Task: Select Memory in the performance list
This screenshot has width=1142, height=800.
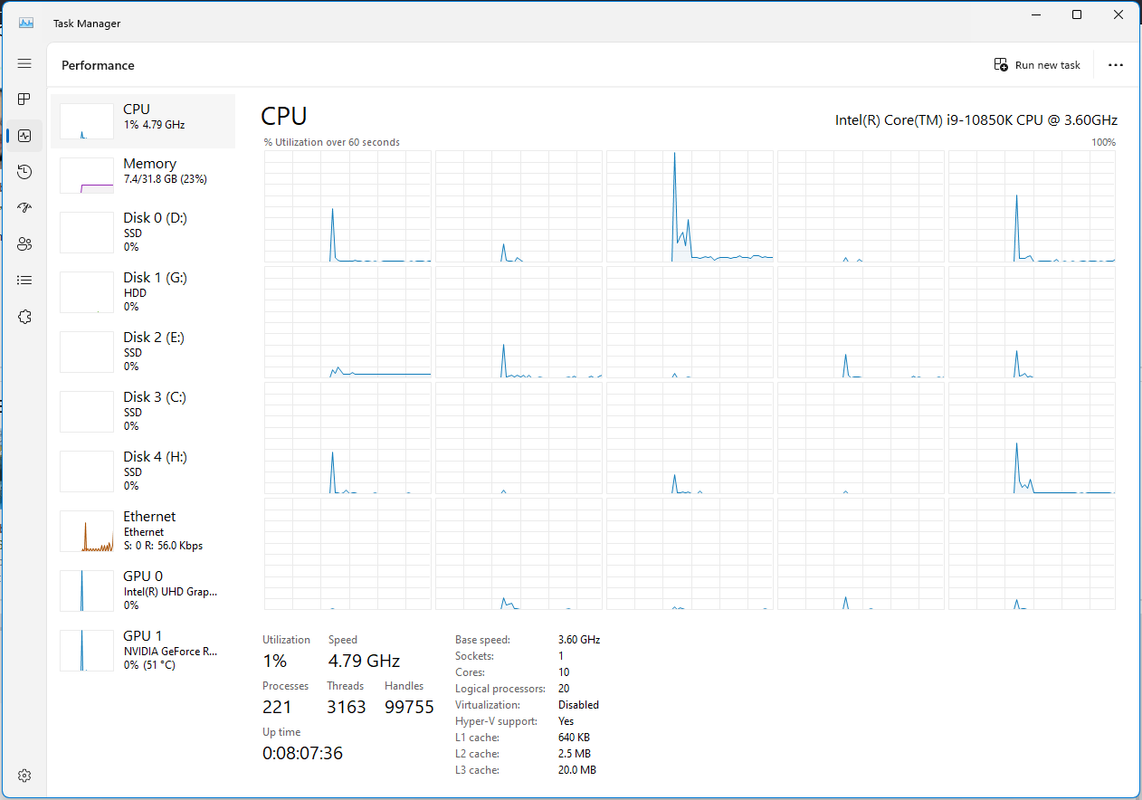Action: [x=143, y=175]
